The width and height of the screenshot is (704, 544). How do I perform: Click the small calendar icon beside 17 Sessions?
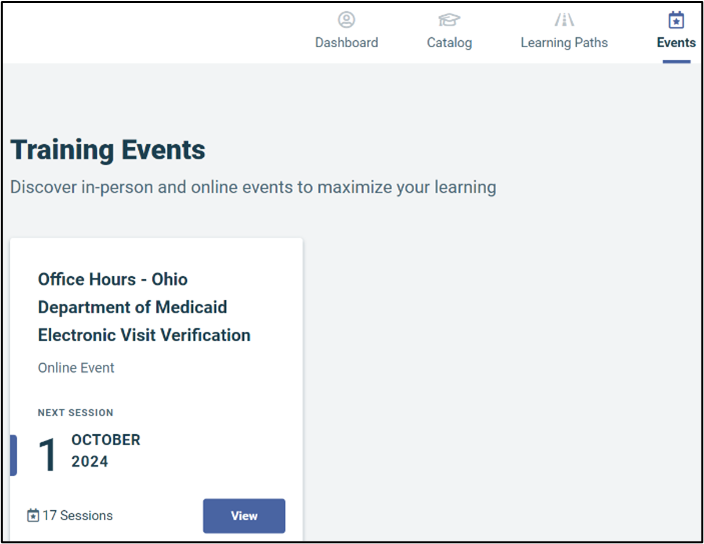pos(33,516)
